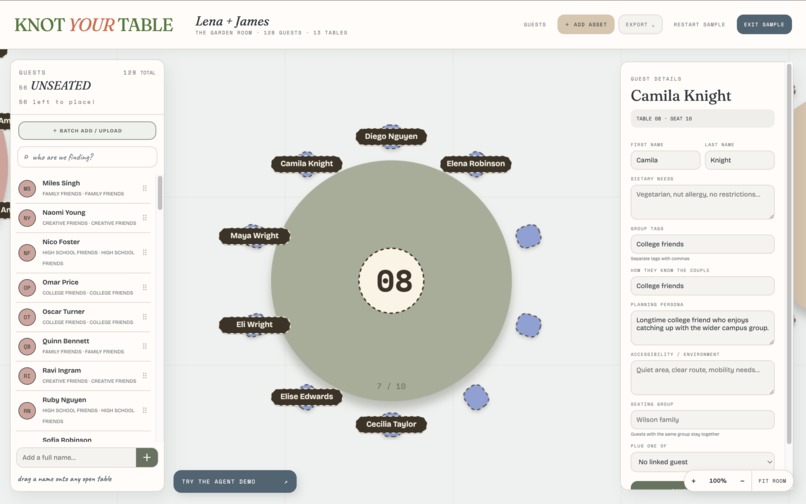Click the Miles Singh MS avatar
Screen dimensions: 806x504
[27, 189]
